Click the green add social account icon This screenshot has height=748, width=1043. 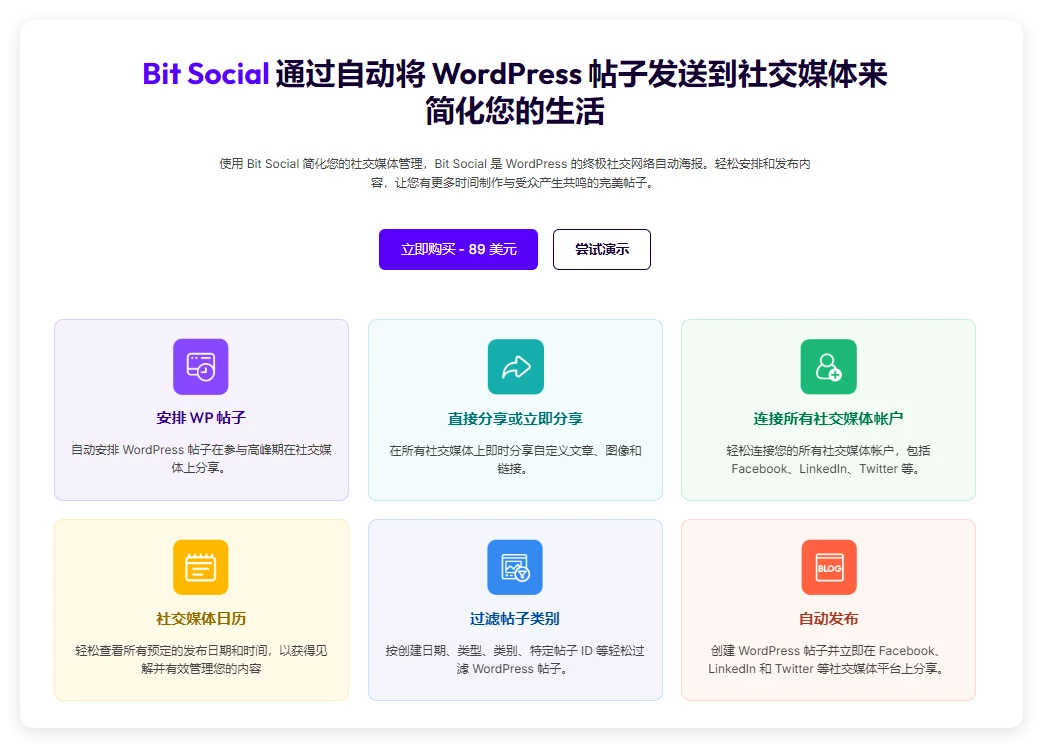point(827,366)
